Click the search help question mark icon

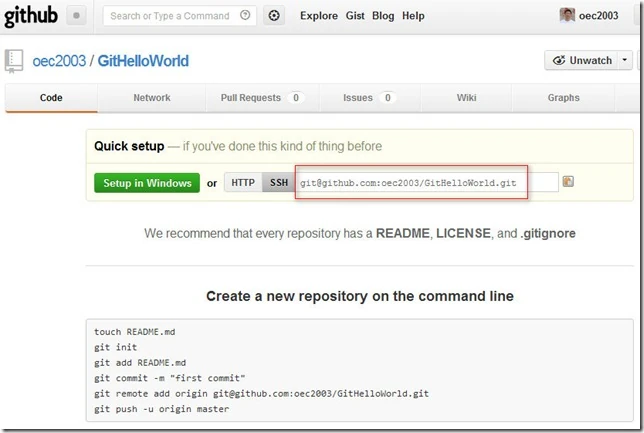click(245, 16)
